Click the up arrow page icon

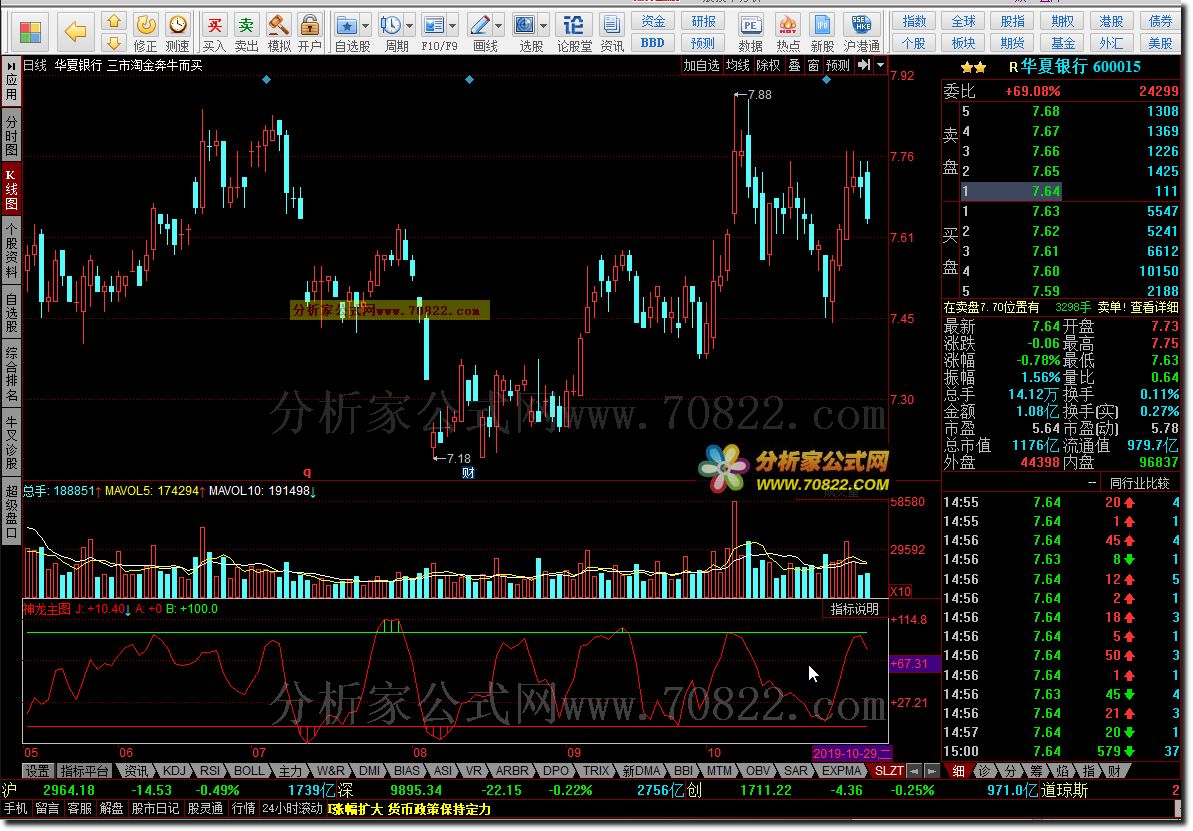coord(113,21)
